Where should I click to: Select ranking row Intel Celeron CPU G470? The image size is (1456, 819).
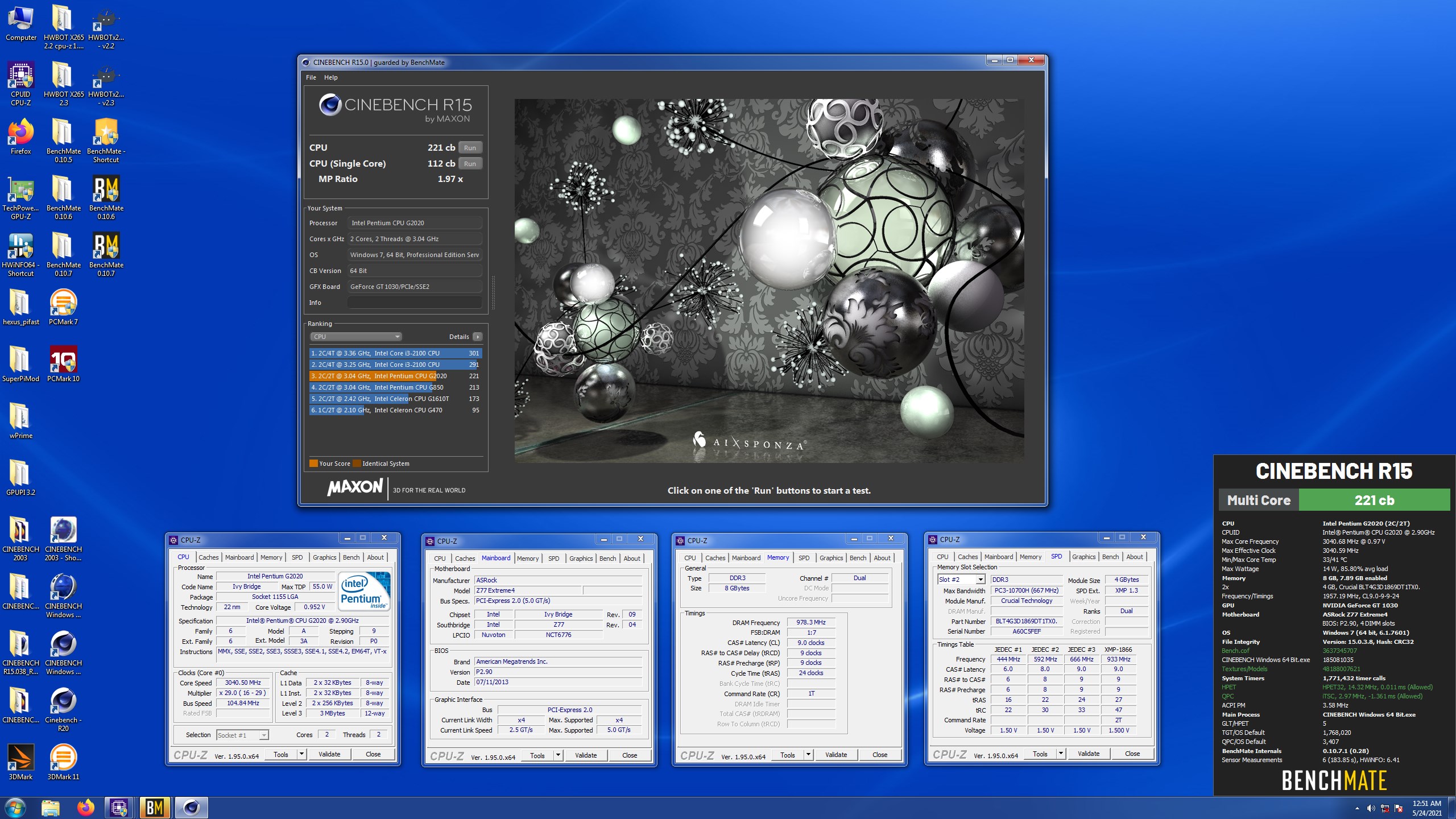pyautogui.click(x=395, y=410)
